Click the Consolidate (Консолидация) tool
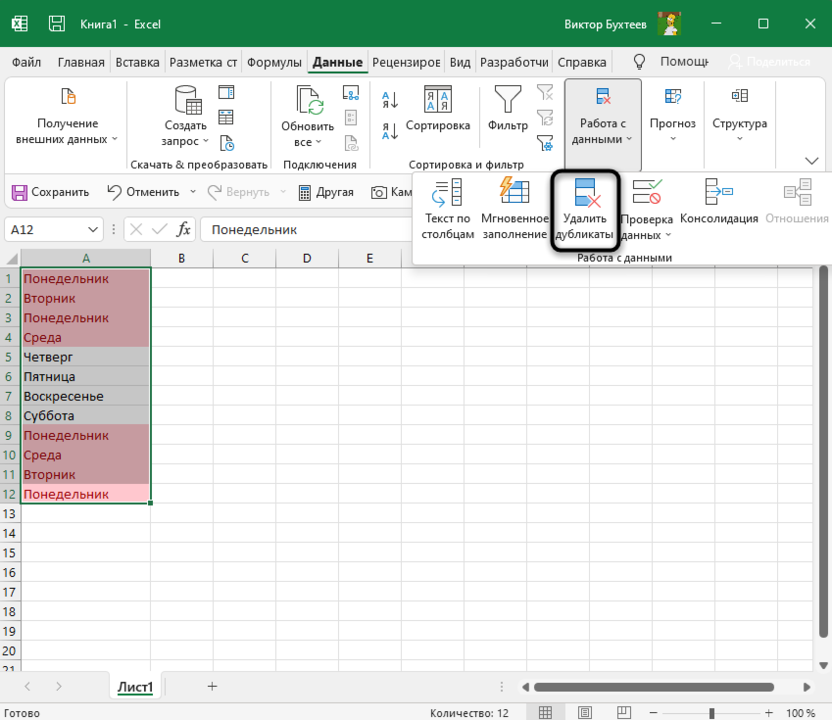The height and width of the screenshot is (720, 832). point(718,202)
